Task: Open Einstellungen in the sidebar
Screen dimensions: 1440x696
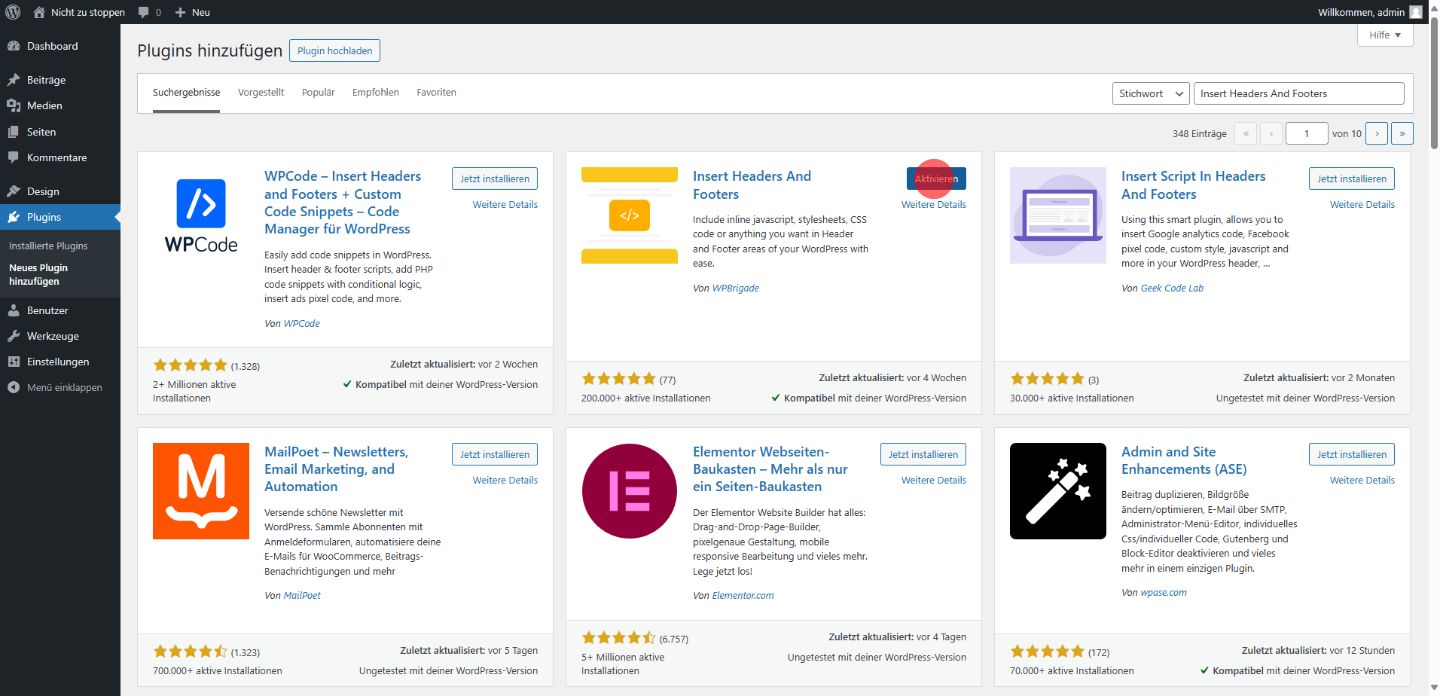Action: 57,362
